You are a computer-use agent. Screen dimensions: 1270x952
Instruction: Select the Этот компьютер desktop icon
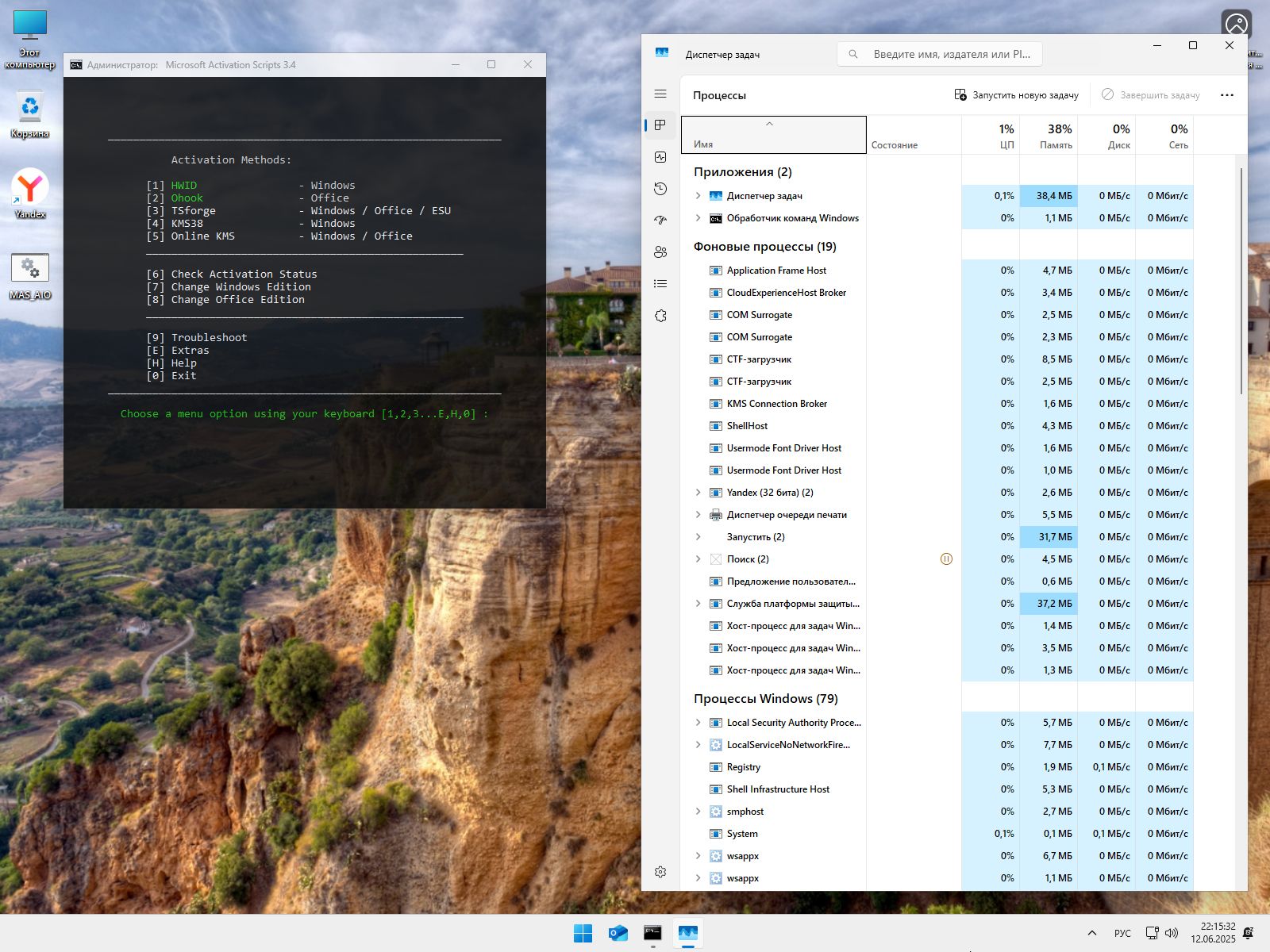pos(30,40)
